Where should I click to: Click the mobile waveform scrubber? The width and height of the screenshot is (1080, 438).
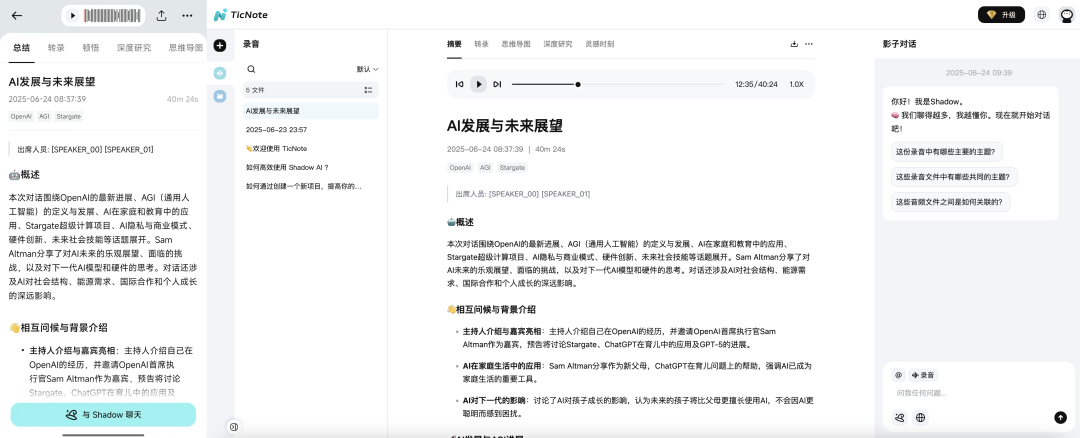110,15
